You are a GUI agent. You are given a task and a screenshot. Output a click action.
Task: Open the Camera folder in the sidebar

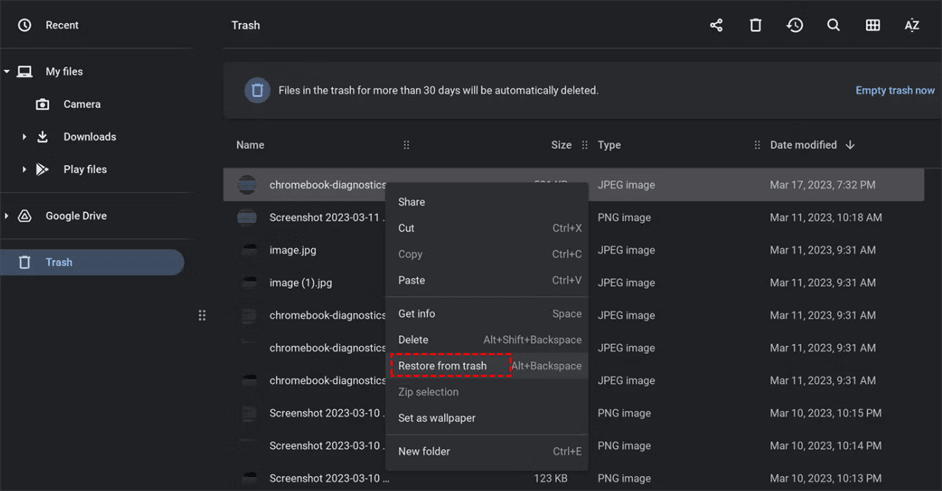pyautogui.click(x=81, y=104)
